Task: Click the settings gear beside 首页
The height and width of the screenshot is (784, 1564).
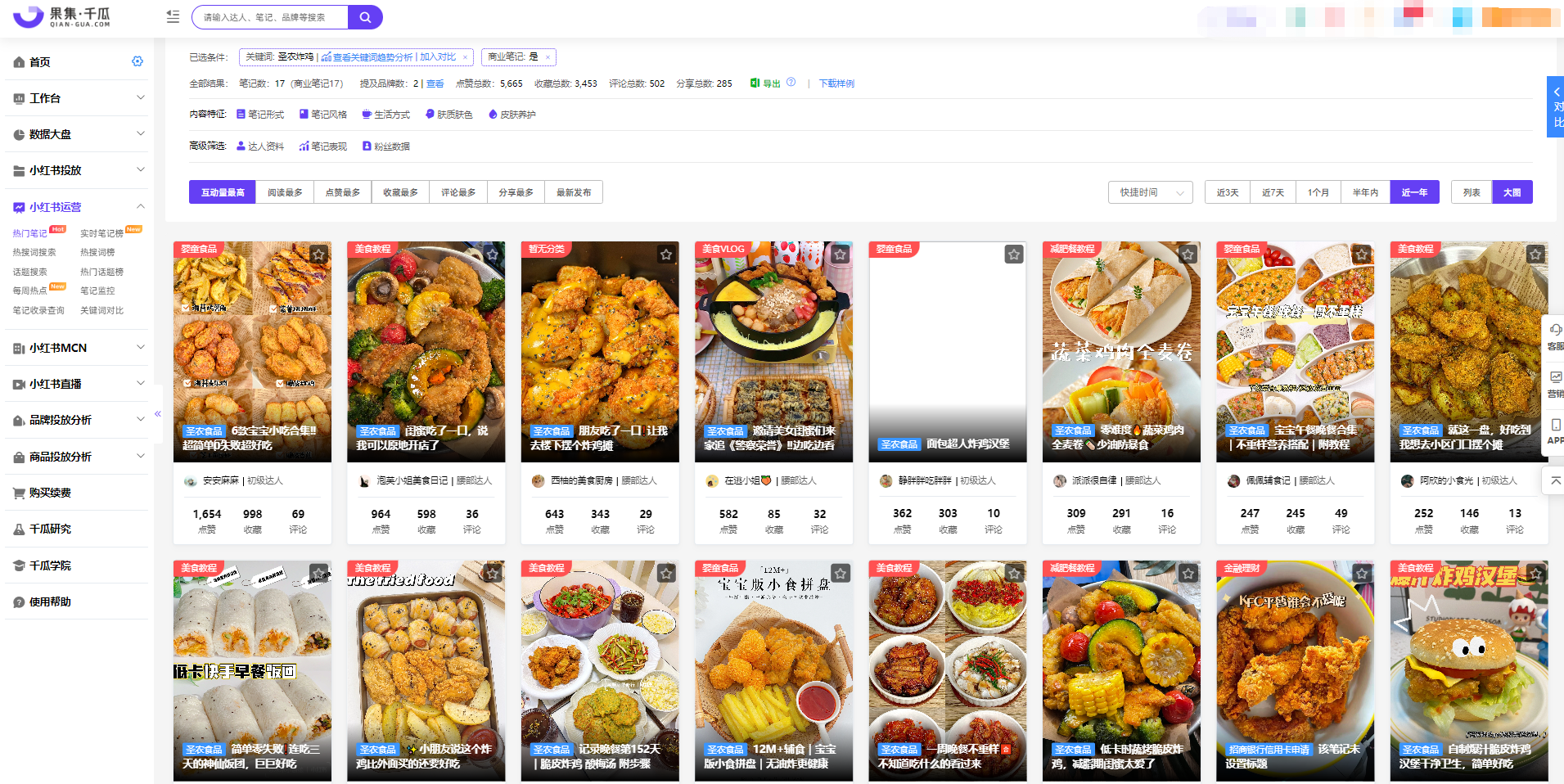Action: [137, 61]
